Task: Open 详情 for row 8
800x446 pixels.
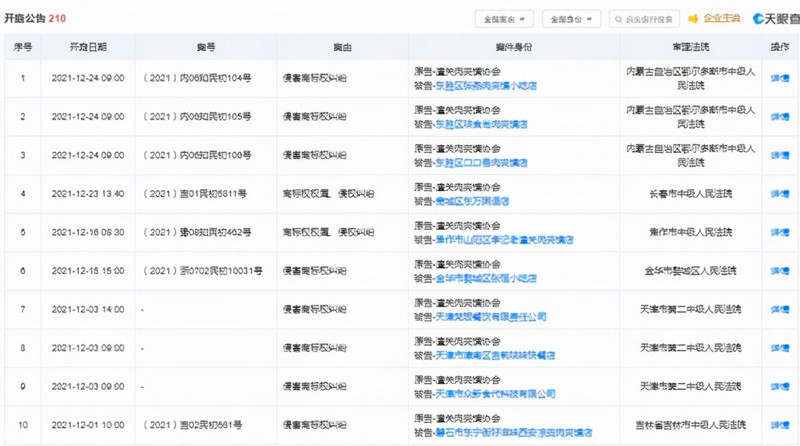Action: [x=780, y=348]
